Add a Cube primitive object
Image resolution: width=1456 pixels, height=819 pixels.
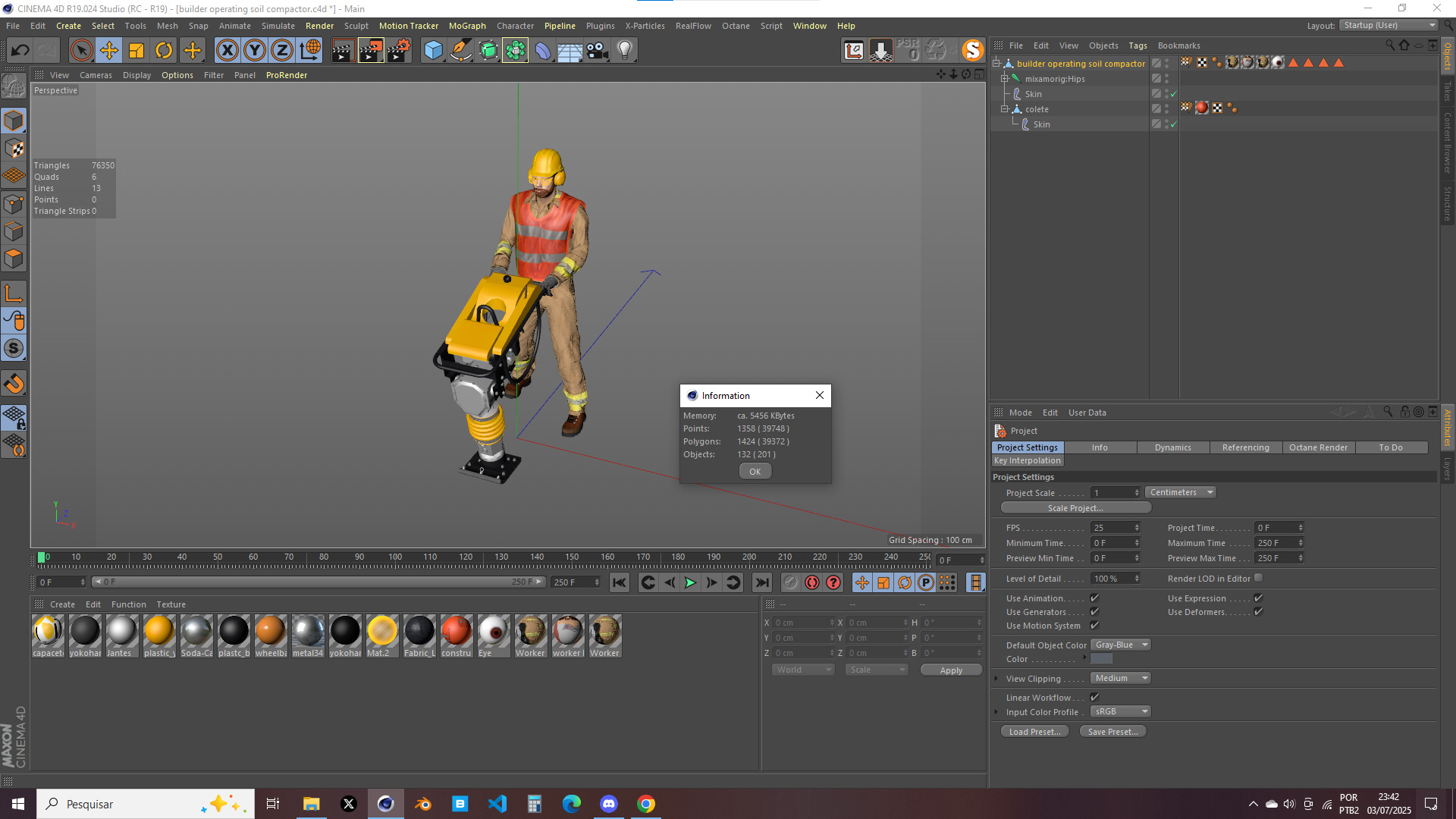tap(433, 51)
